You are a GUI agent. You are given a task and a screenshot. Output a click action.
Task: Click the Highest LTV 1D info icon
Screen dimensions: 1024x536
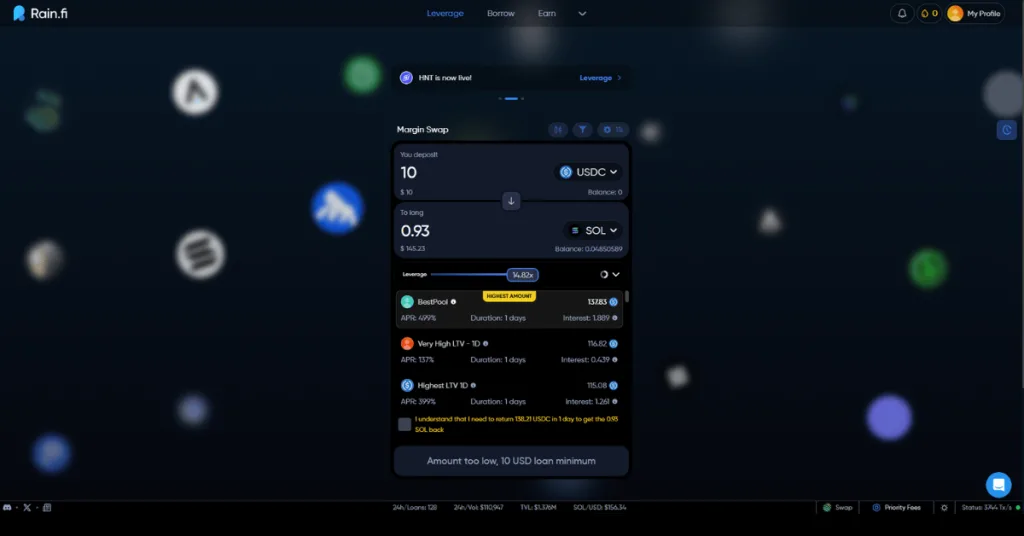pyautogui.click(x=473, y=385)
